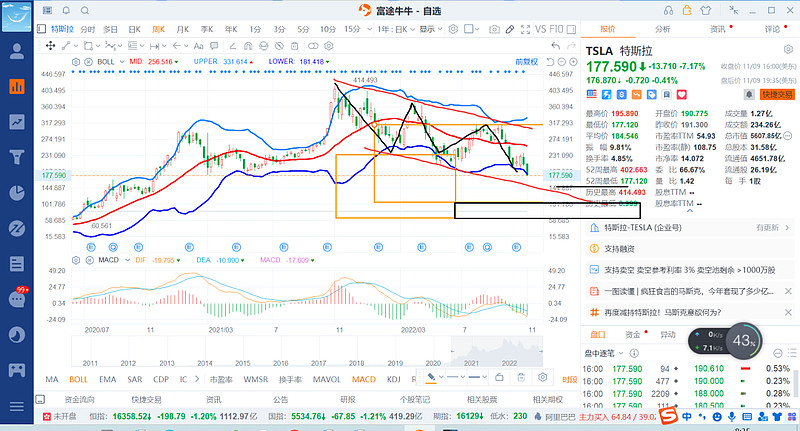Open the line-chart markets sidebar icon
This screenshot has width=800, height=431.
click(17, 122)
